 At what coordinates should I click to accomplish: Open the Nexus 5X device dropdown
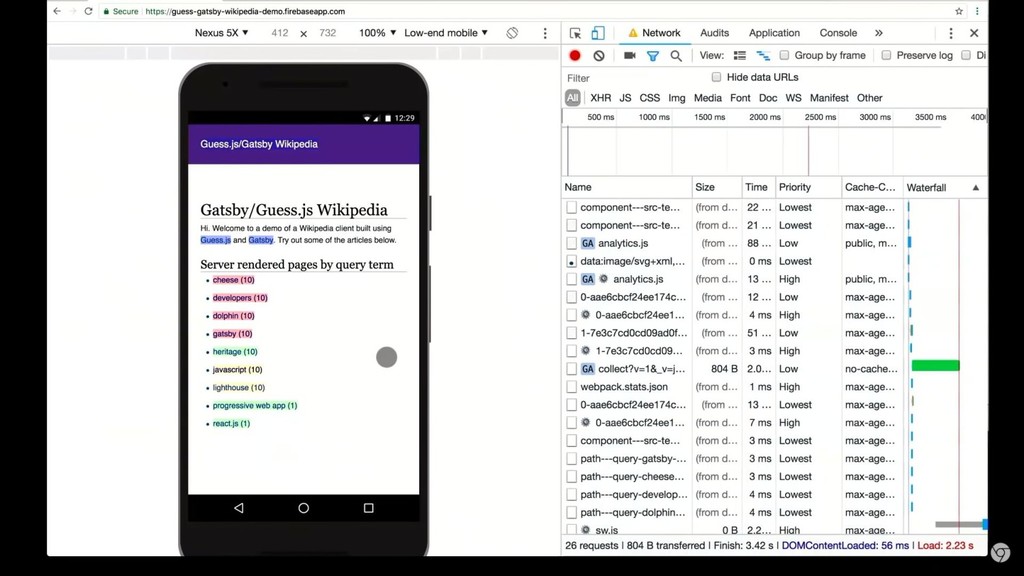(221, 33)
